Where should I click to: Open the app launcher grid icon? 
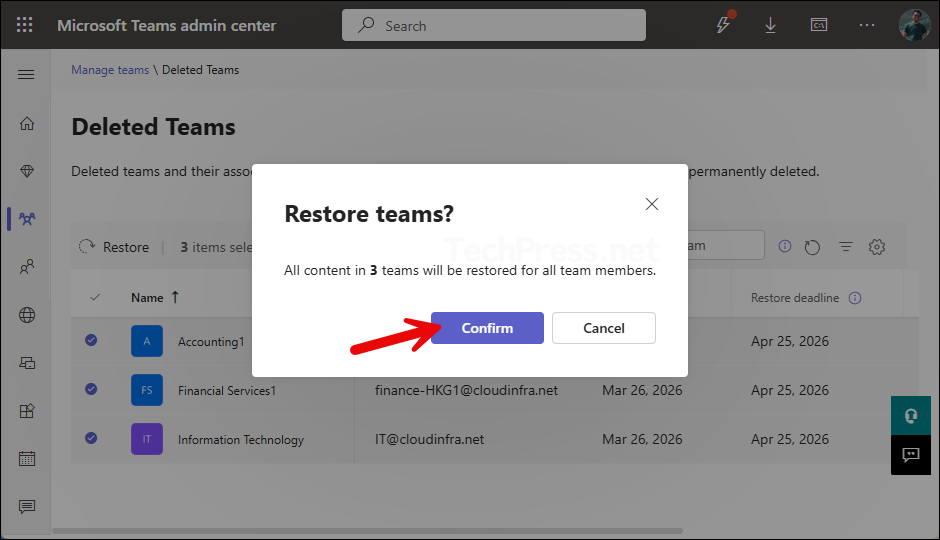point(25,25)
